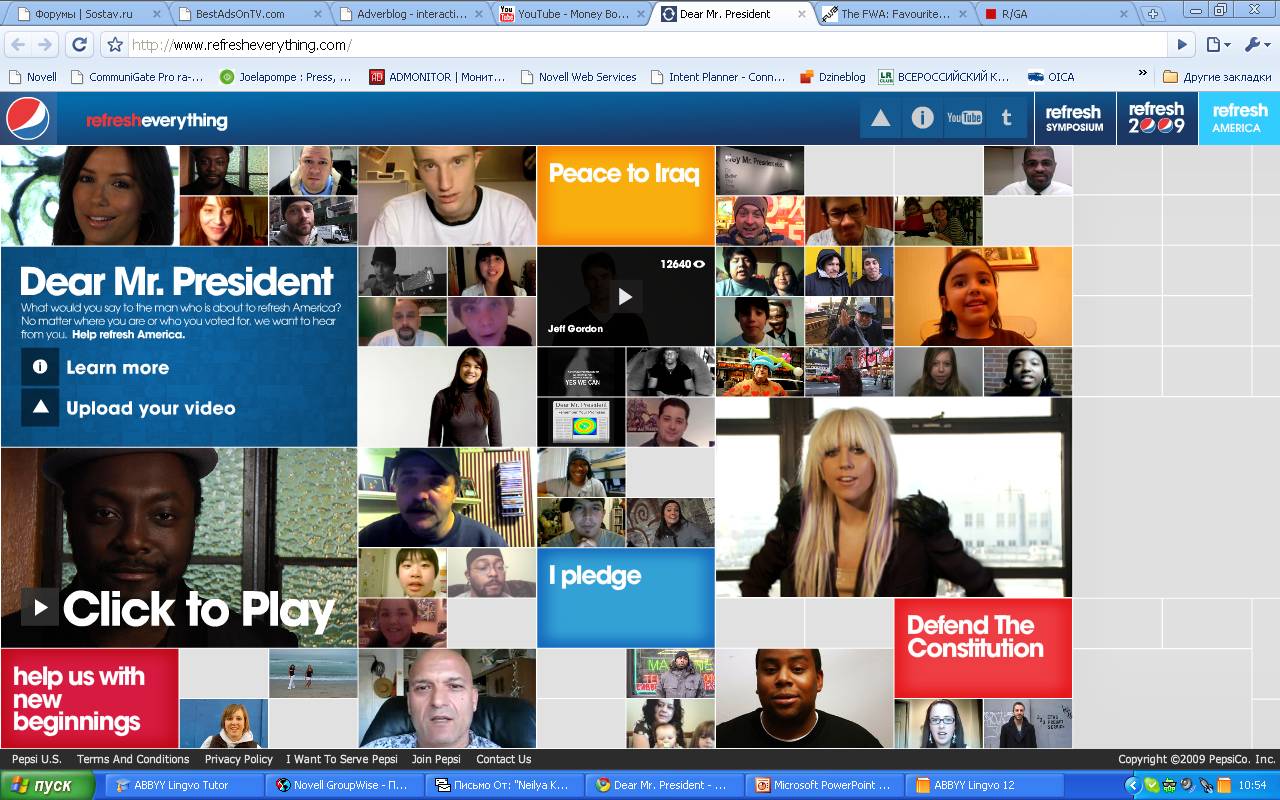This screenshot has width=1280, height=800.
Task: Open the Chrome wrench settings menu
Action: [x=1255, y=45]
